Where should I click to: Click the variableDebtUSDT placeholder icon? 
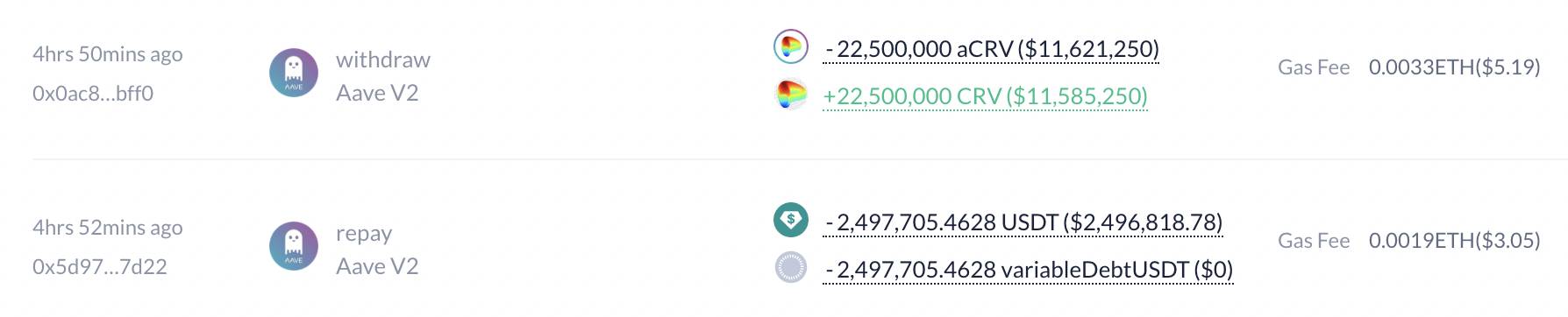(790, 267)
